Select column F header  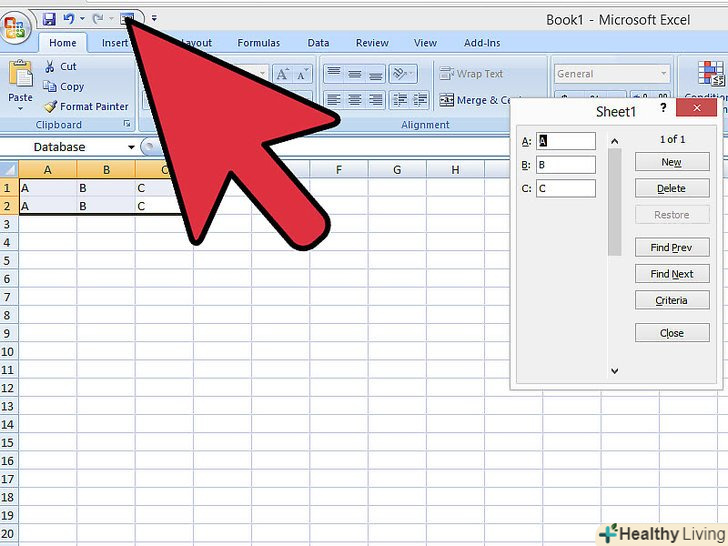[339, 169]
